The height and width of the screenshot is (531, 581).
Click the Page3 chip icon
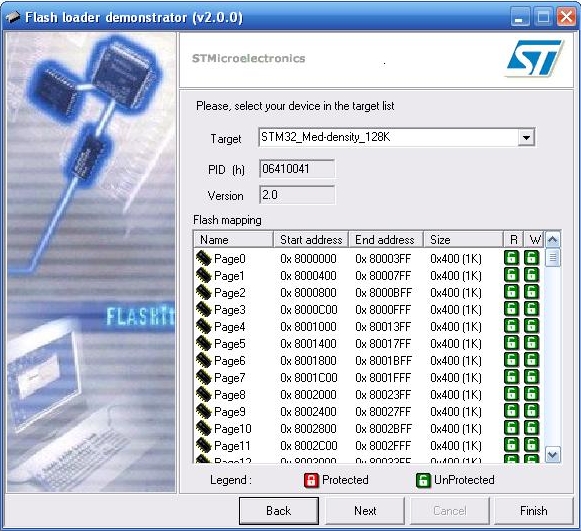coord(203,309)
